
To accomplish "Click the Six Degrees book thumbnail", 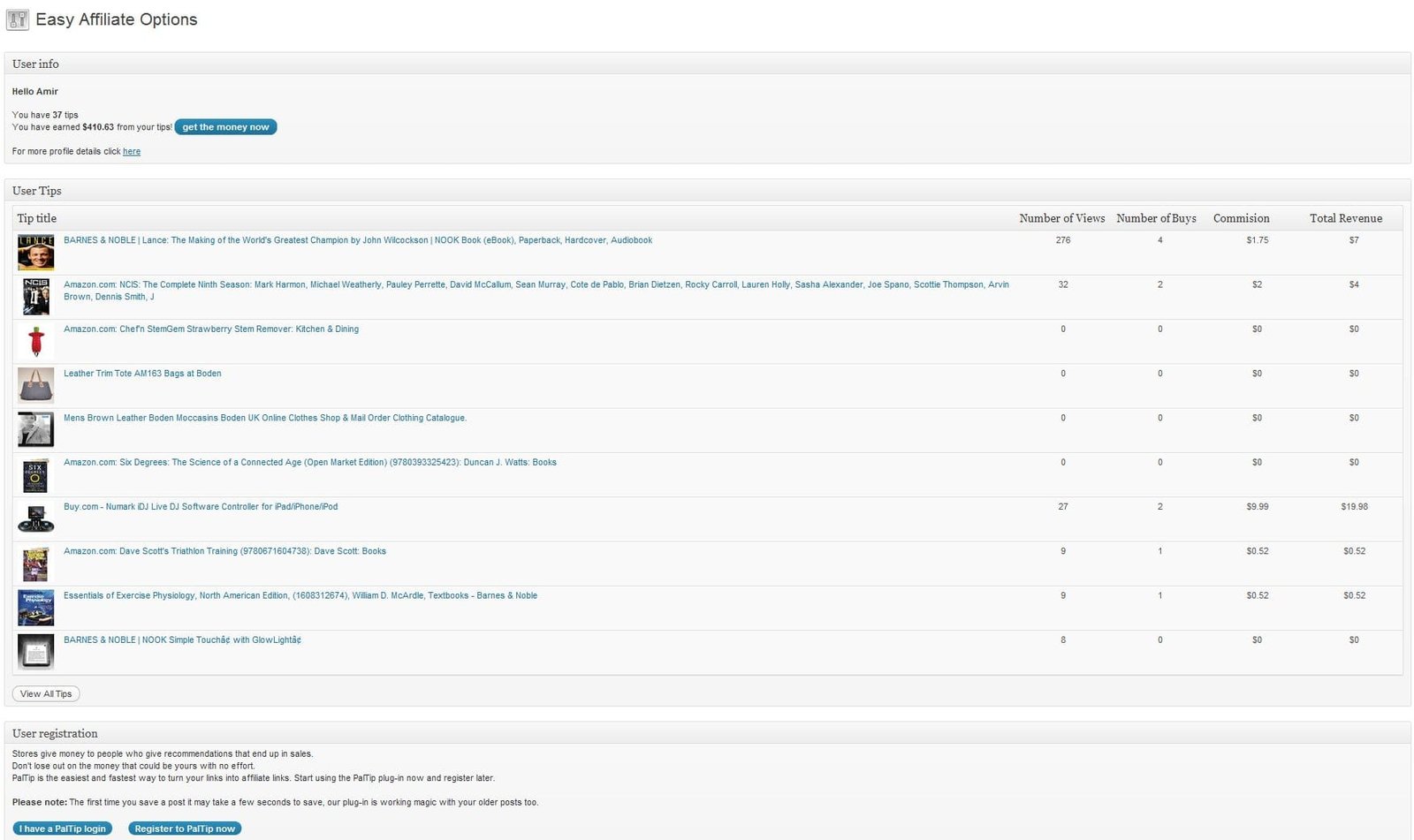I will [35, 475].
